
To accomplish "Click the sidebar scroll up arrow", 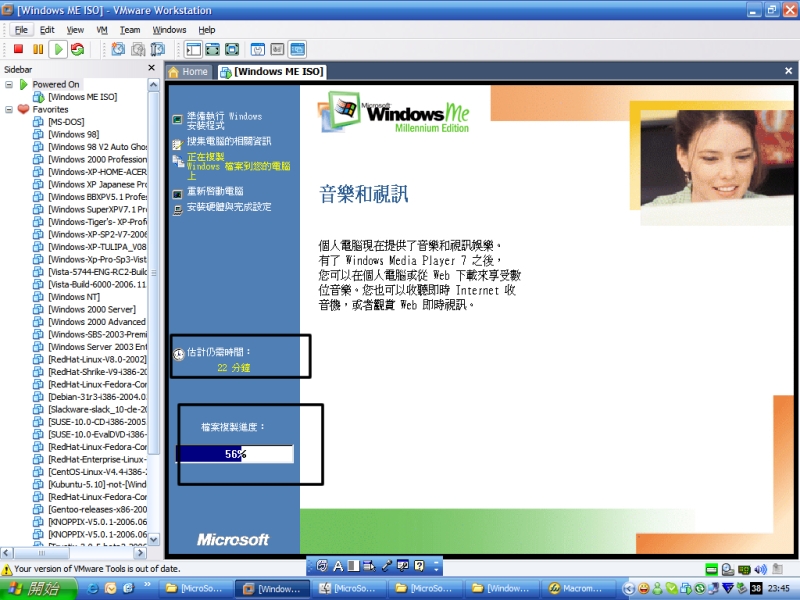I will [x=154, y=84].
